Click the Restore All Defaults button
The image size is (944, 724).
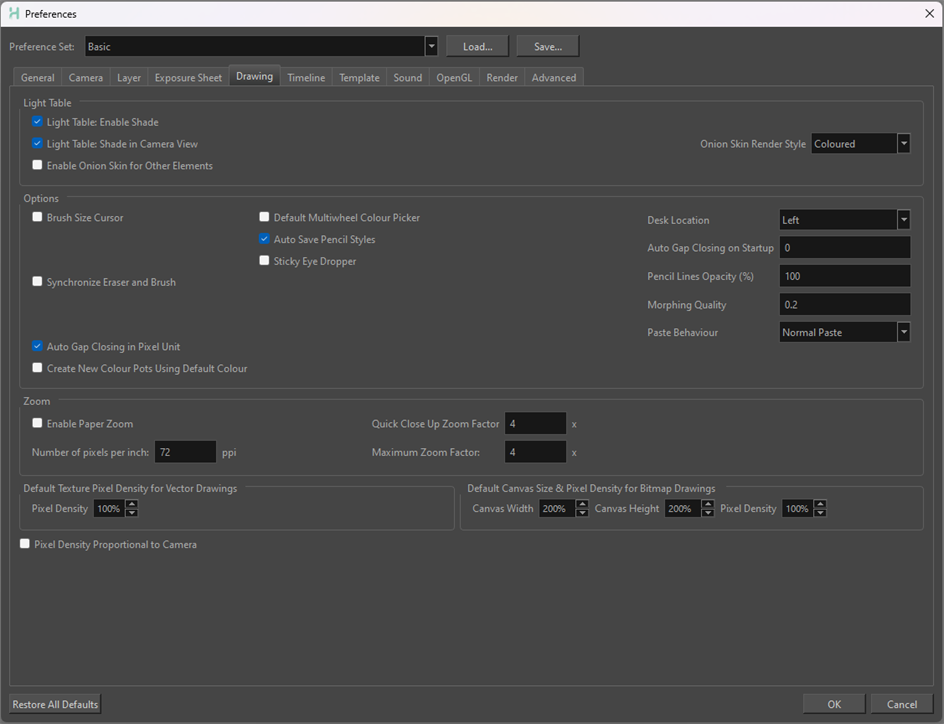click(55, 704)
